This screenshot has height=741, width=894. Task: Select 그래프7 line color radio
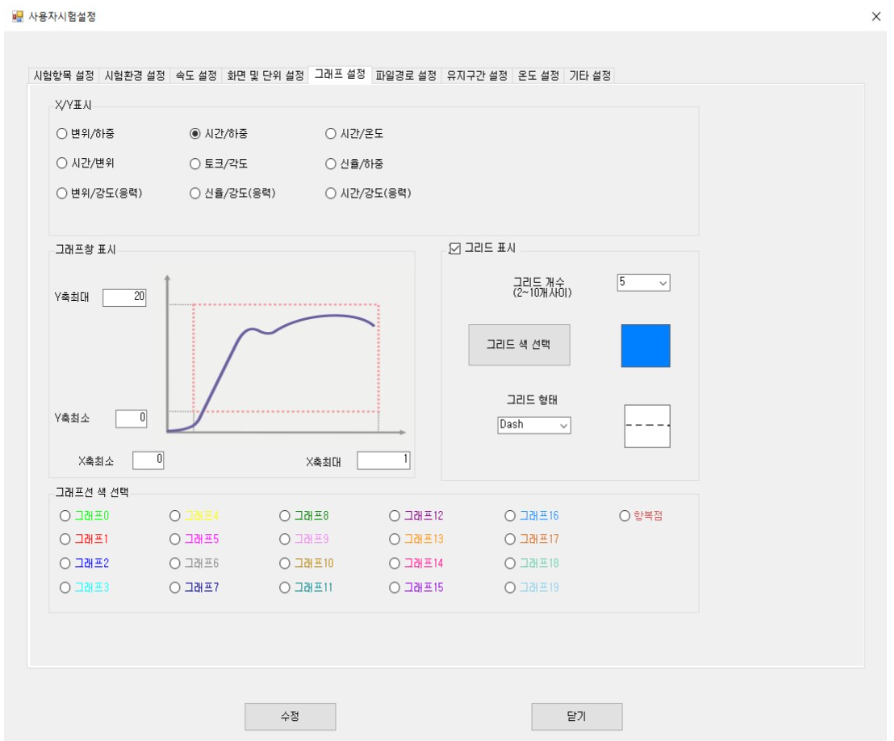pyautogui.click(x=194, y=588)
